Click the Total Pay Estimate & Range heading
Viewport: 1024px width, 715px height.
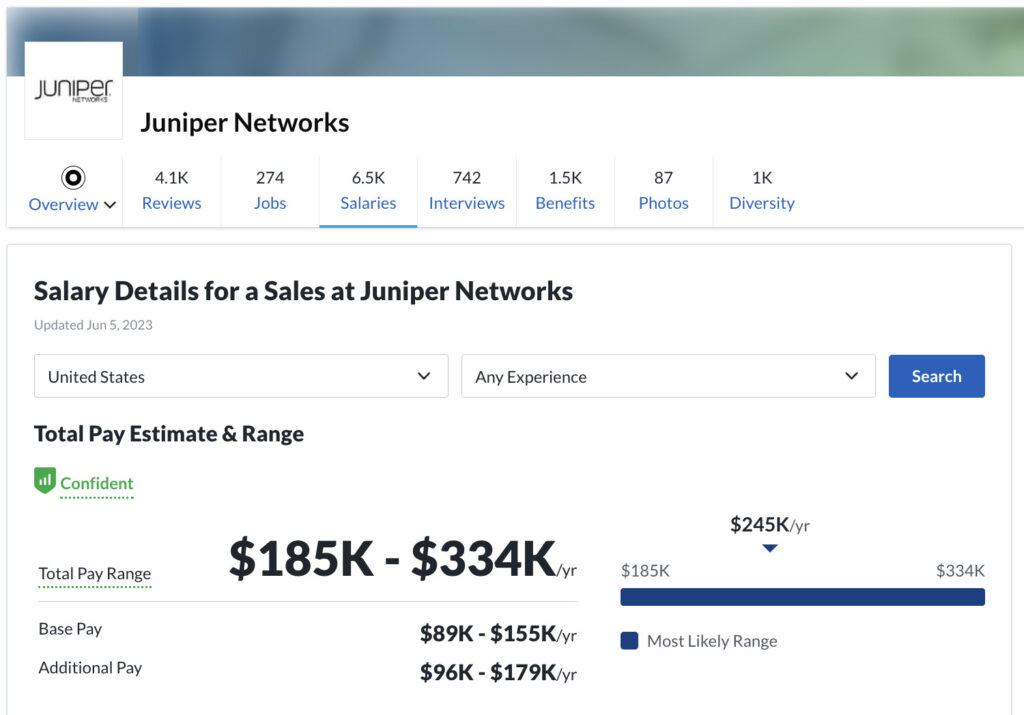pos(169,434)
